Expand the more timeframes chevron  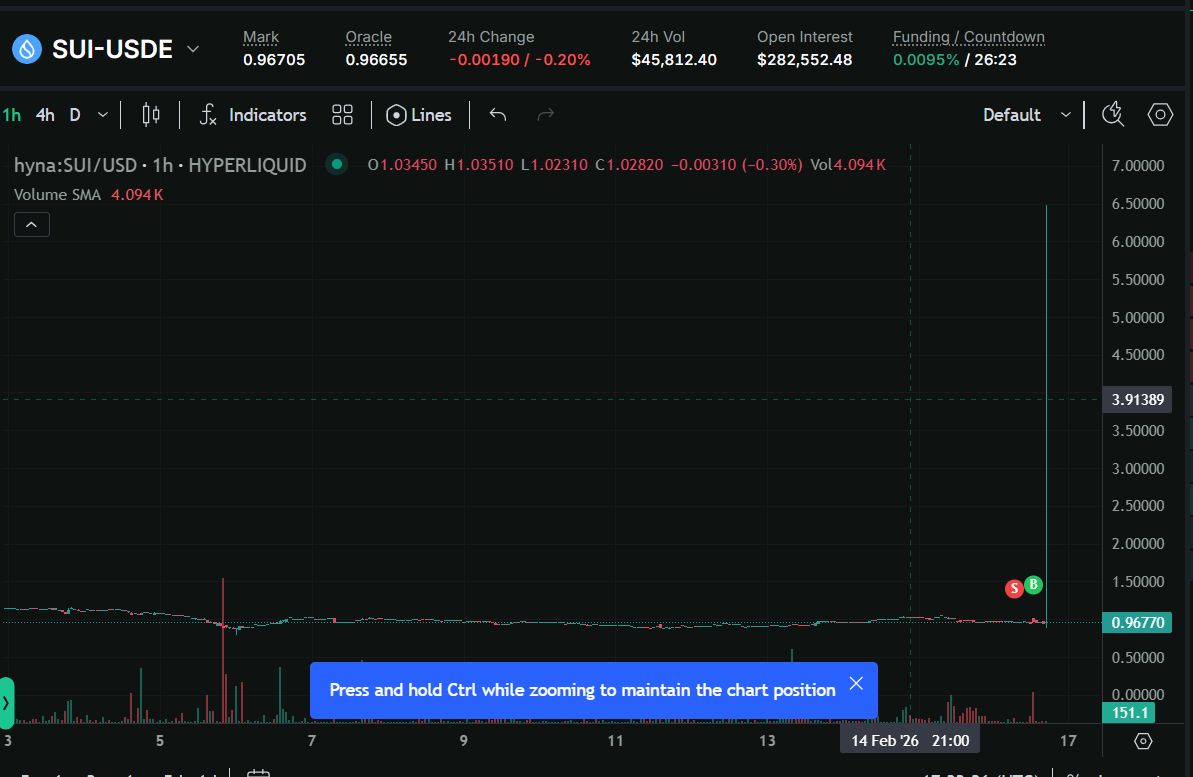pos(103,115)
